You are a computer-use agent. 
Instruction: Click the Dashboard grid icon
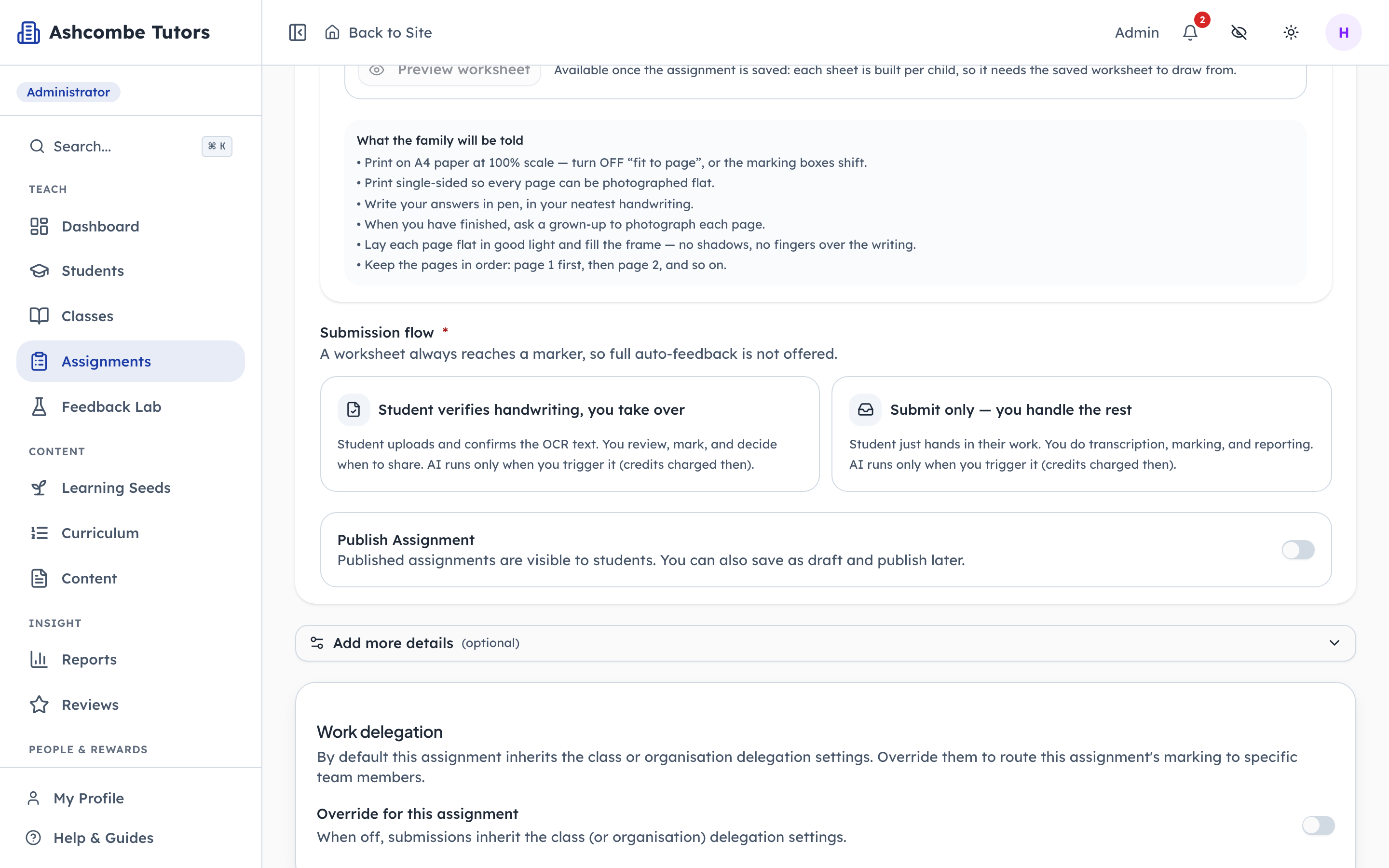coord(39,226)
